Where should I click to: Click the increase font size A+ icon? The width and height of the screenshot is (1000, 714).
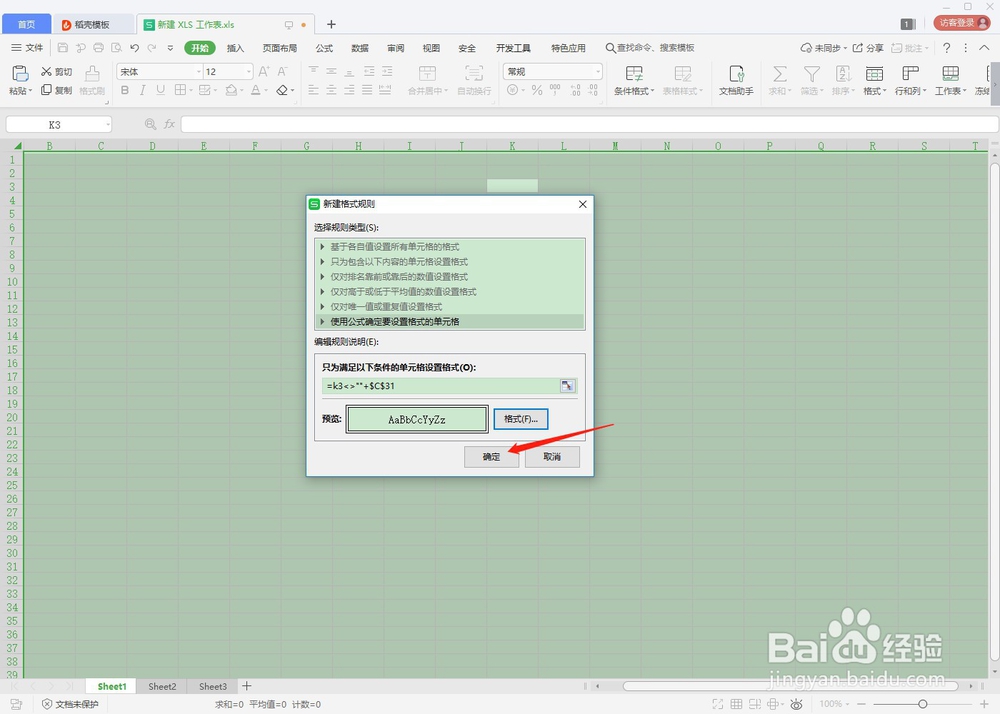tap(264, 71)
